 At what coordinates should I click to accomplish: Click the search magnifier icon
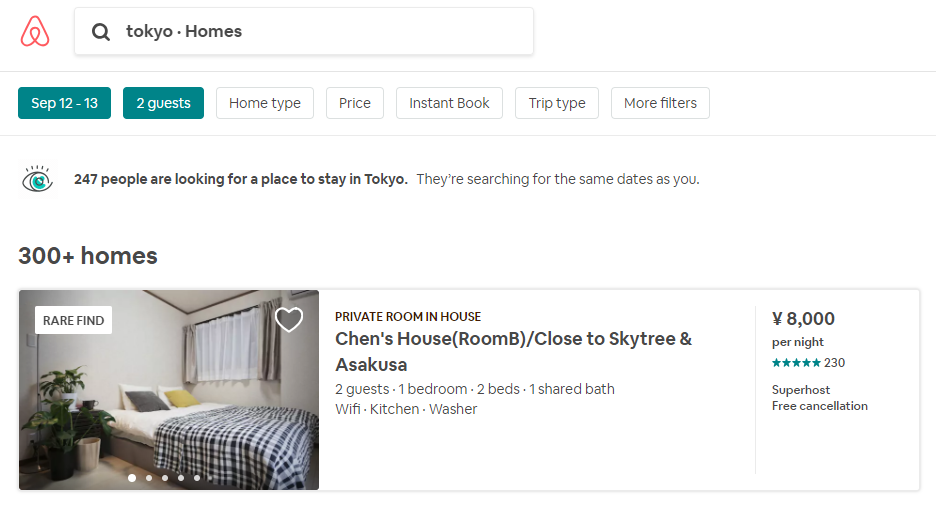101,32
